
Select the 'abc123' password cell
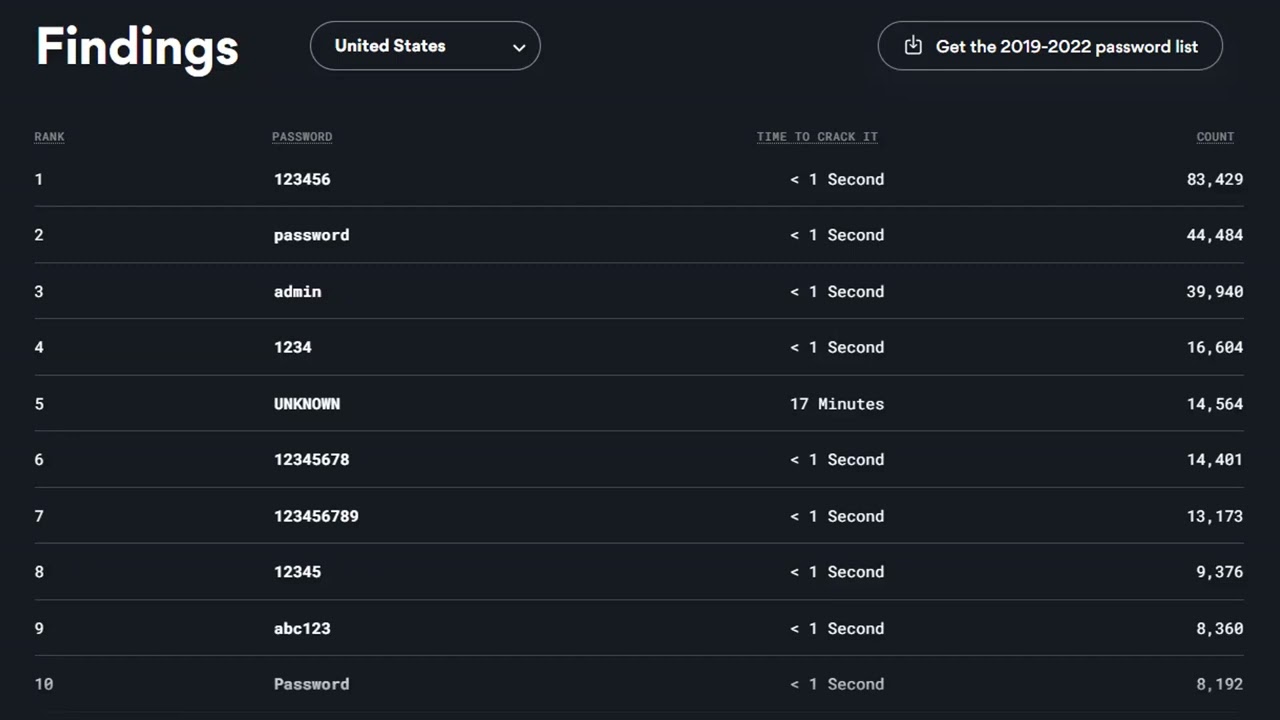pyautogui.click(x=302, y=629)
